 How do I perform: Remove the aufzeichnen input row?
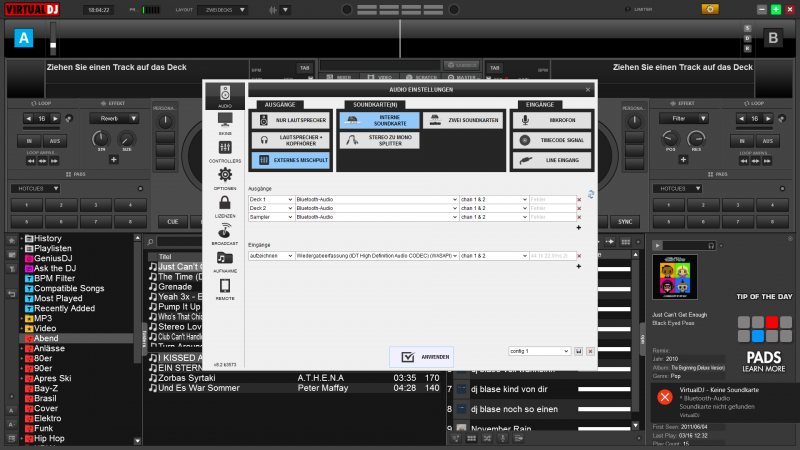579,256
